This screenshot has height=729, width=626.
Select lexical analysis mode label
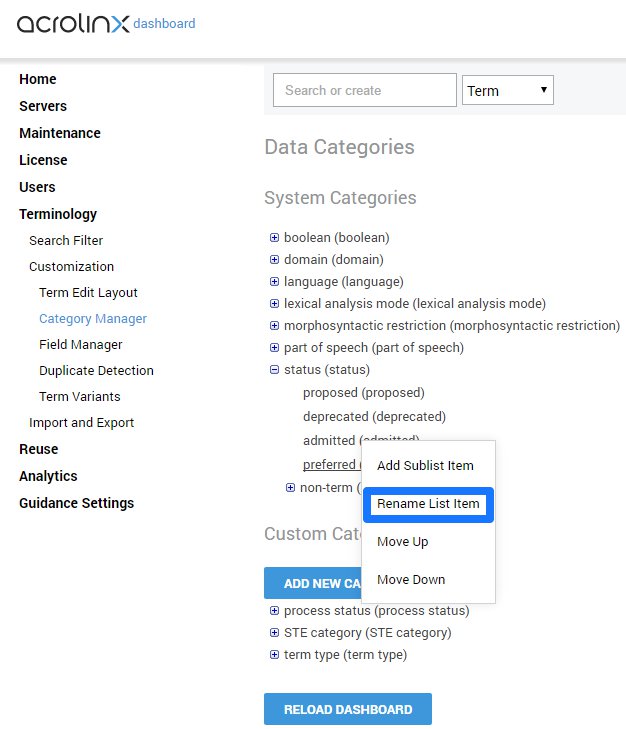415,304
